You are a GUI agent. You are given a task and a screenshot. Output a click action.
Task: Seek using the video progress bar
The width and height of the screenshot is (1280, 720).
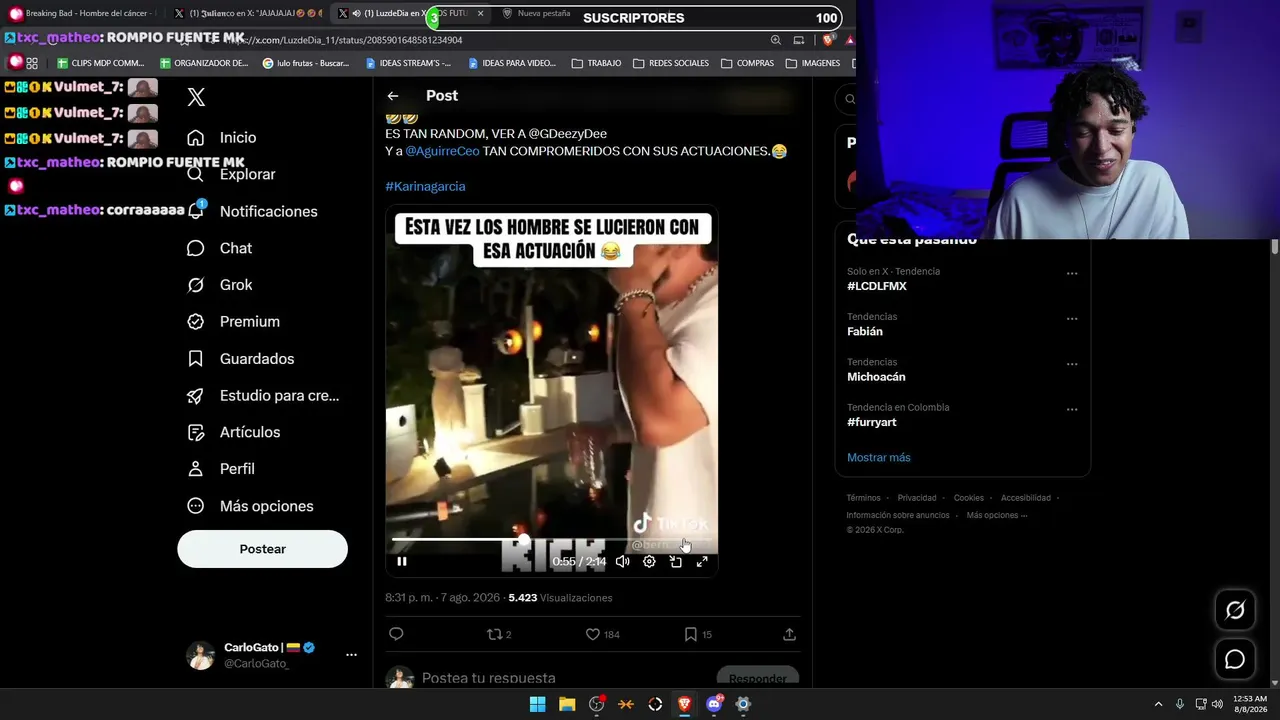[x=552, y=540]
